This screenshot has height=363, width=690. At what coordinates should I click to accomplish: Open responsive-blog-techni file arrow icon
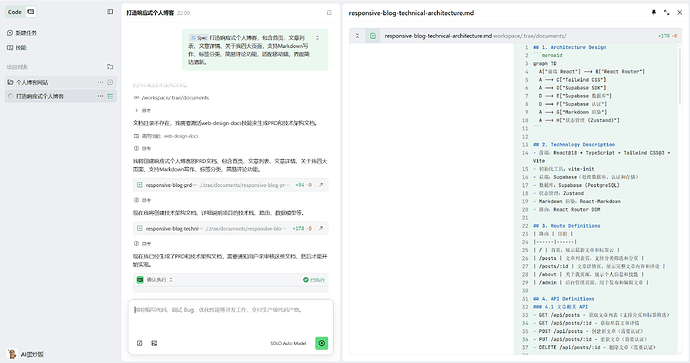(321, 228)
